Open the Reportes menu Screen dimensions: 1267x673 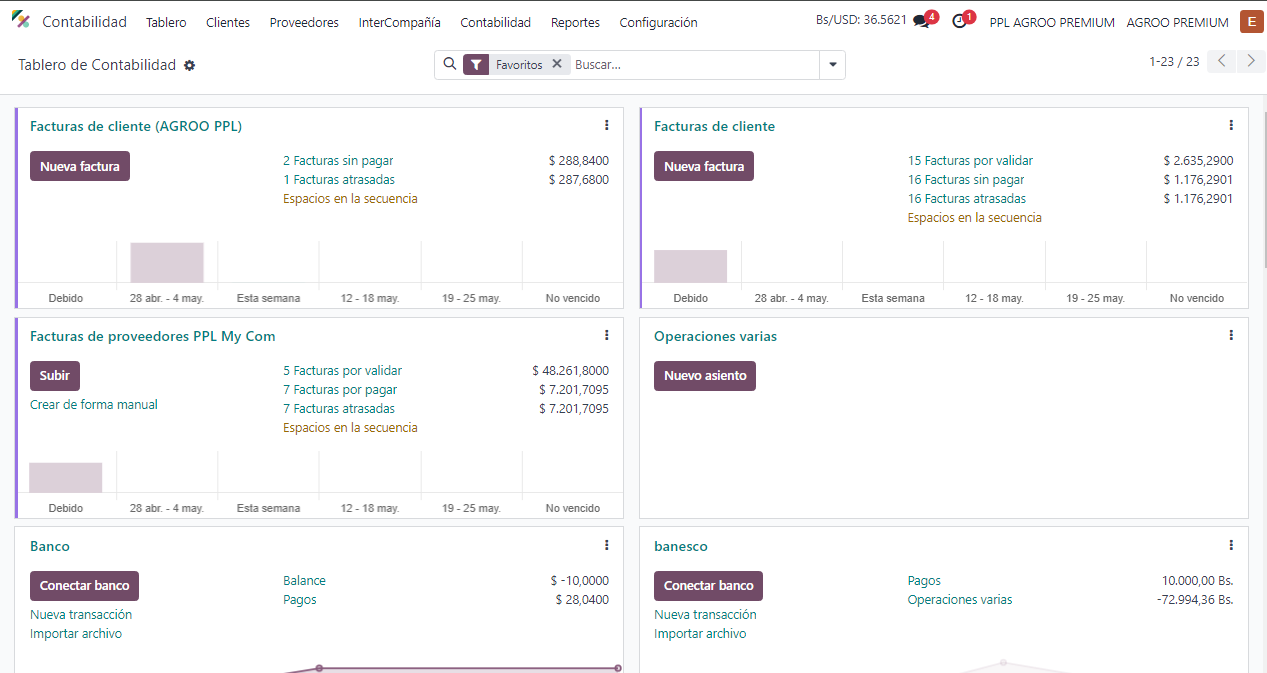tap(575, 22)
